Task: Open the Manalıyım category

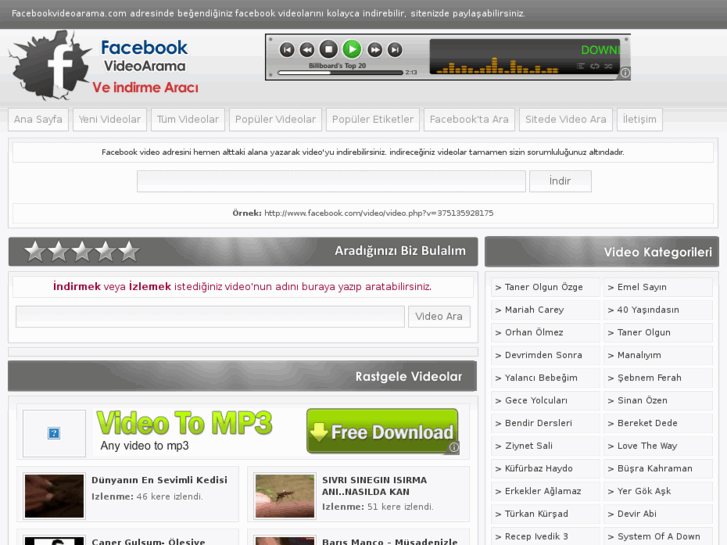Action: pyautogui.click(x=658, y=355)
